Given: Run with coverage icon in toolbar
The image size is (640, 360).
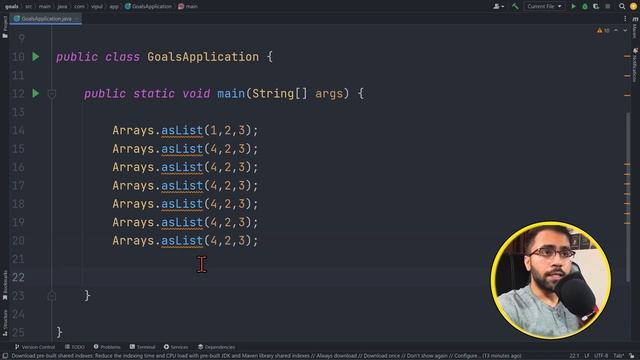Looking at the screenshot, I should pos(596,6).
